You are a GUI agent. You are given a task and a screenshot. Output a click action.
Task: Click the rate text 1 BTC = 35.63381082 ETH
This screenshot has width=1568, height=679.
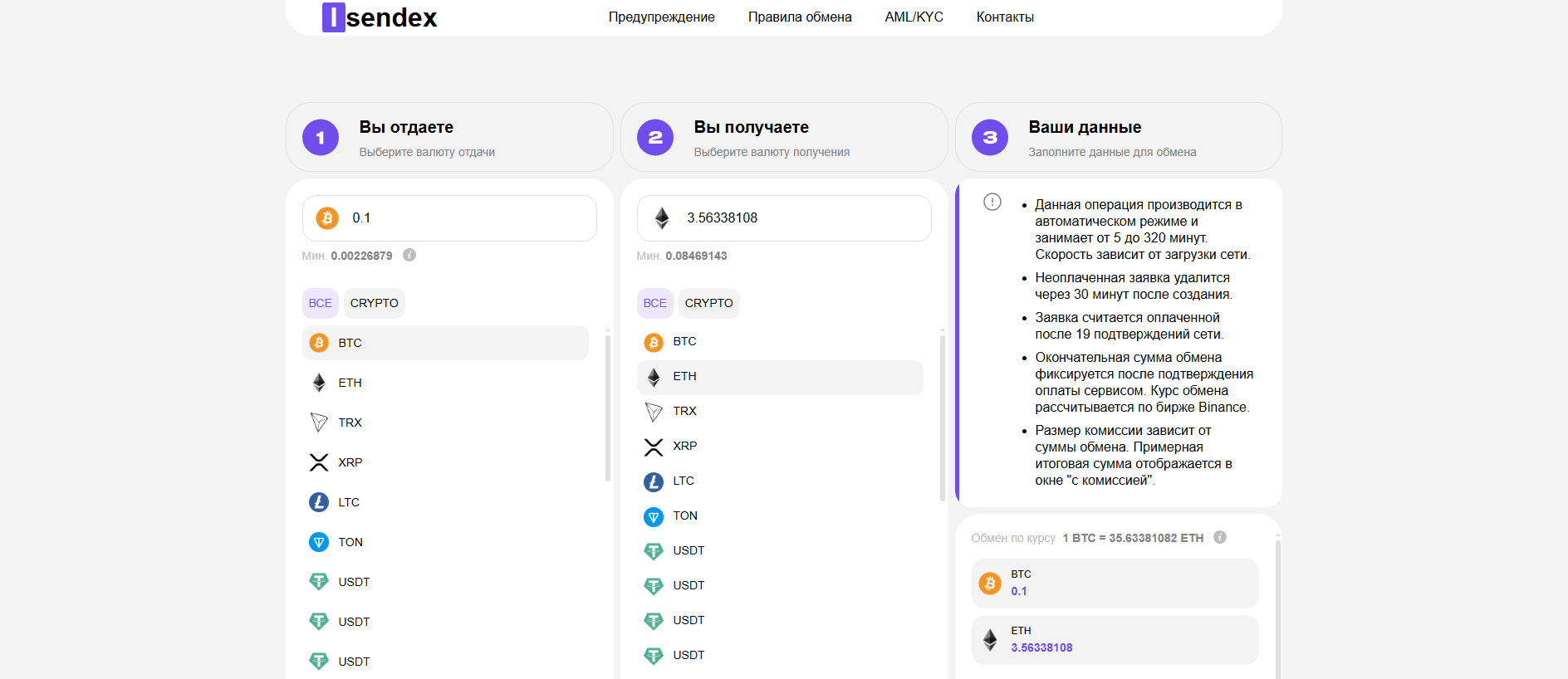tap(1133, 538)
